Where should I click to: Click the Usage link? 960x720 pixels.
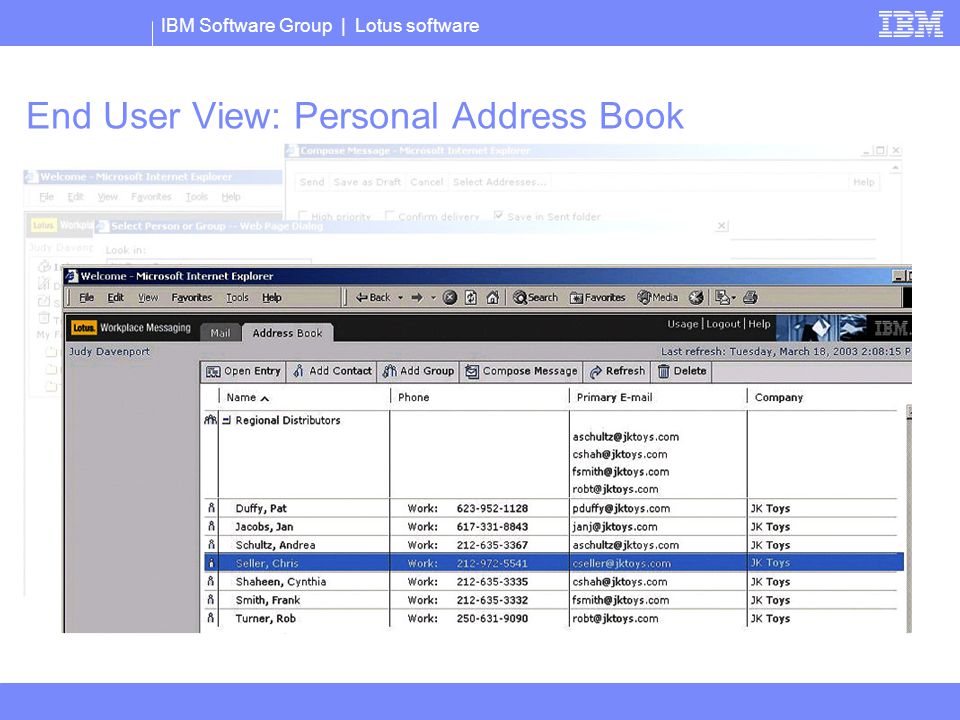pyautogui.click(x=683, y=324)
